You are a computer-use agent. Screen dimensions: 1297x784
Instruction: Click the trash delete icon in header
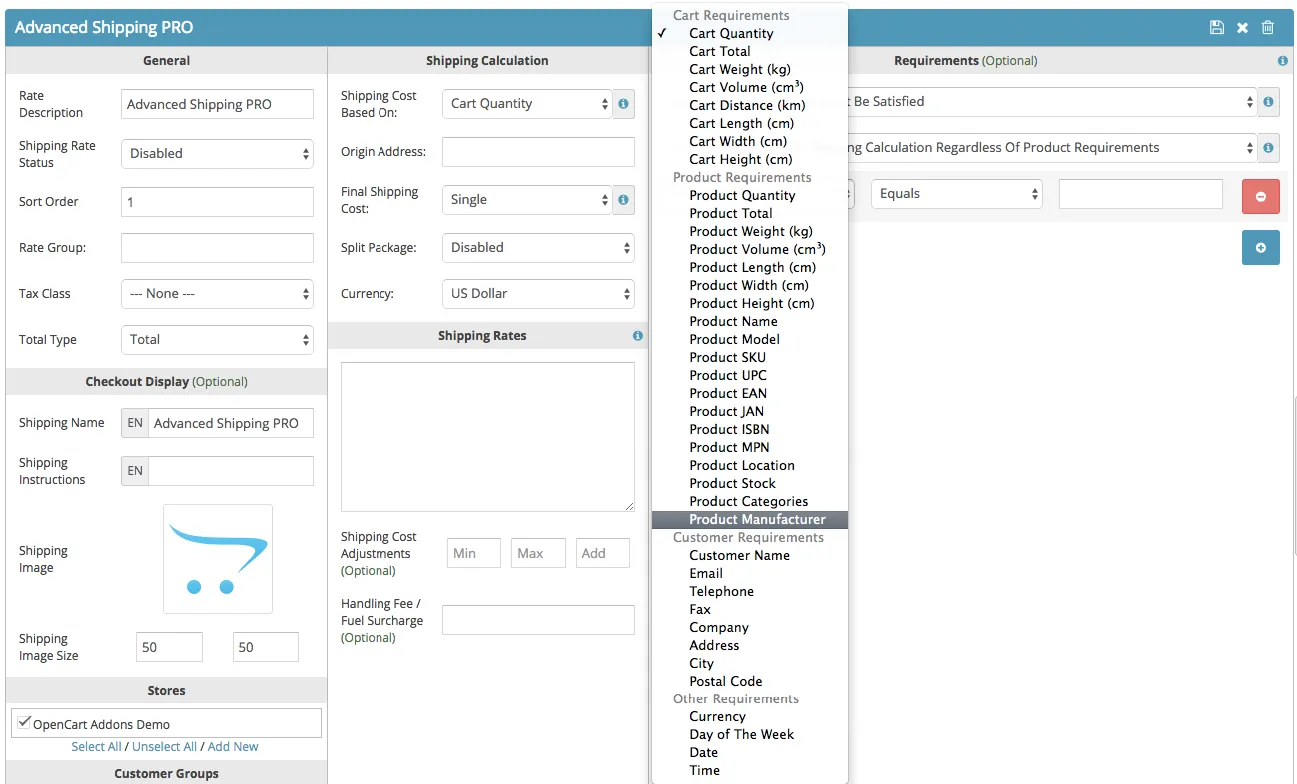pos(1268,28)
